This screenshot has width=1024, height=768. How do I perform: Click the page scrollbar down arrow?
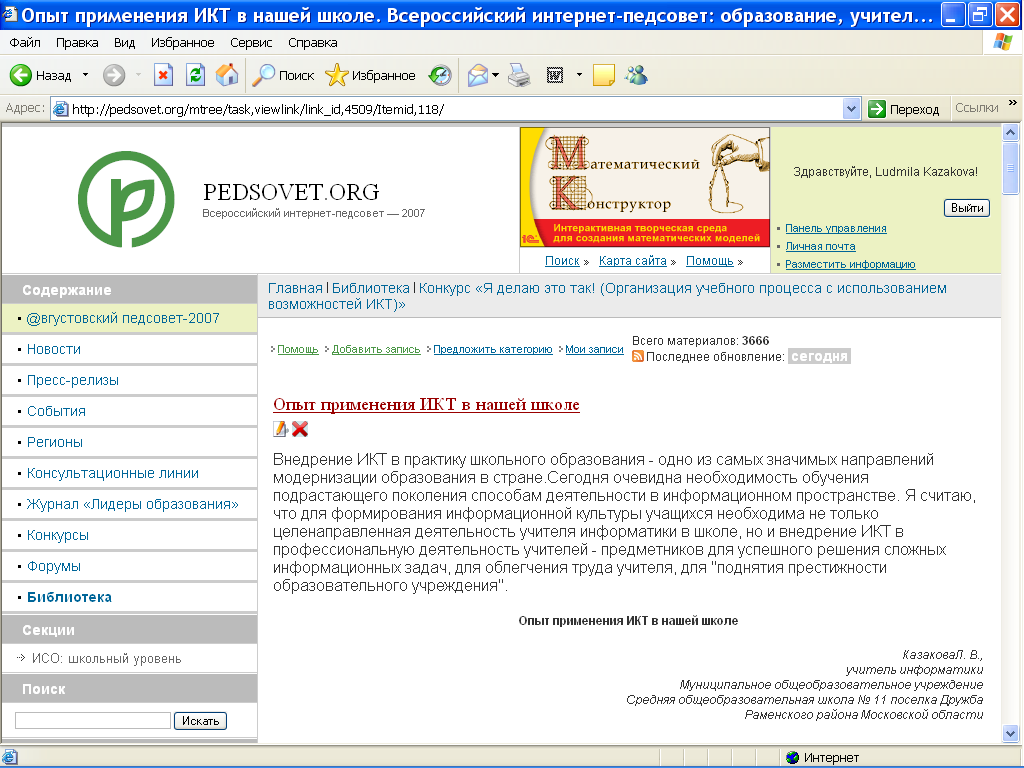click(x=1010, y=733)
